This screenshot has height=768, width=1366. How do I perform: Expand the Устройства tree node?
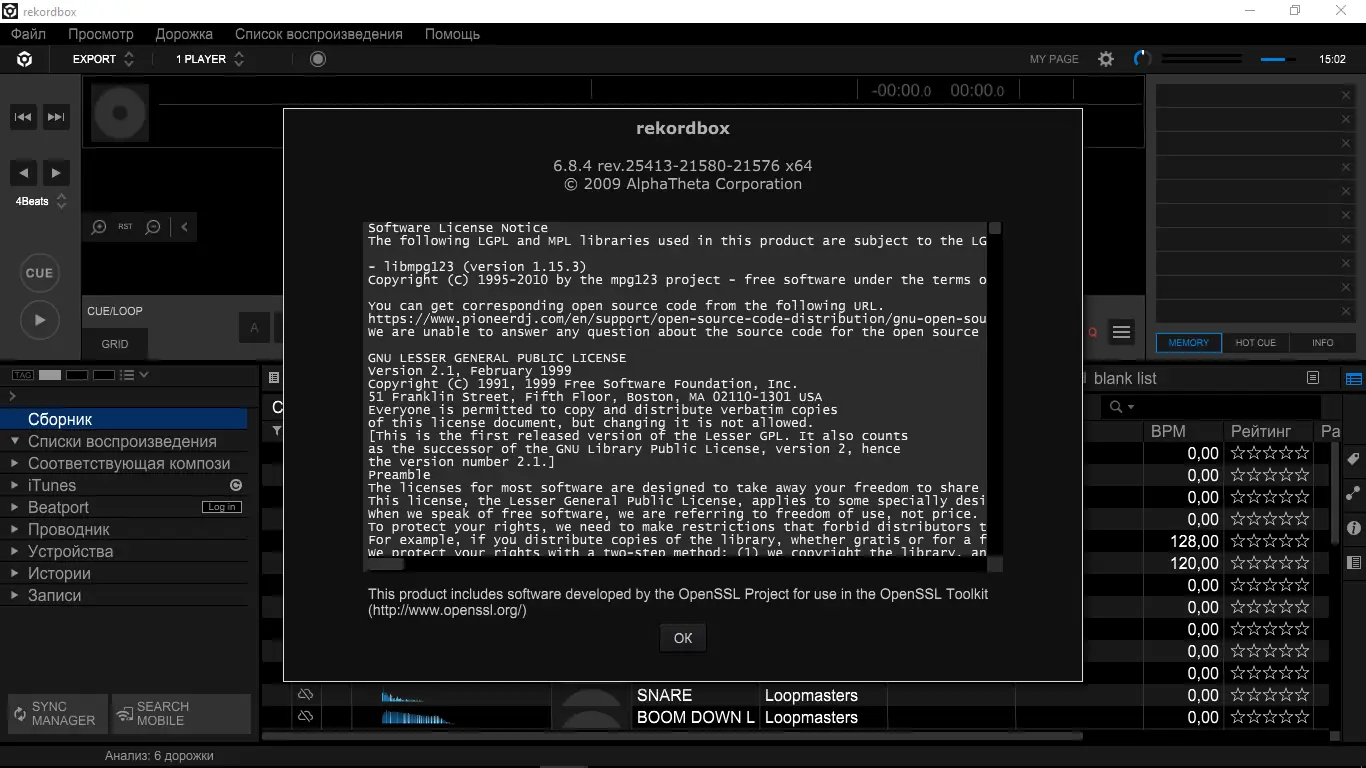point(15,551)
